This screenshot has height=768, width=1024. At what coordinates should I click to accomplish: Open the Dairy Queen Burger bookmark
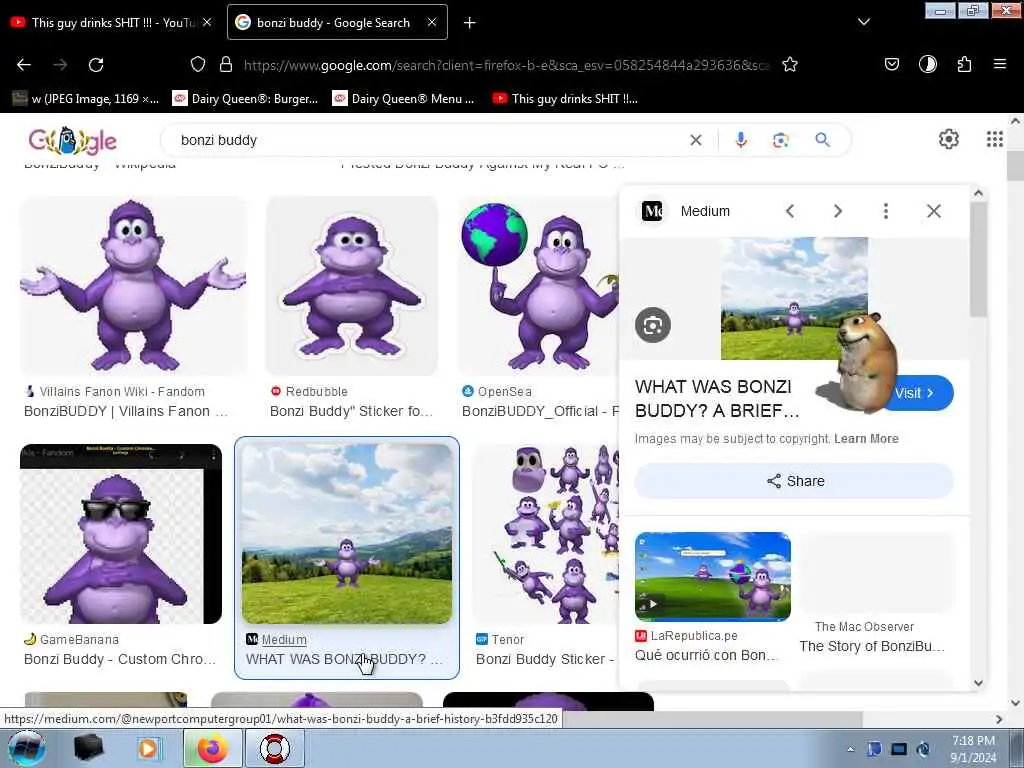[245, 99]
